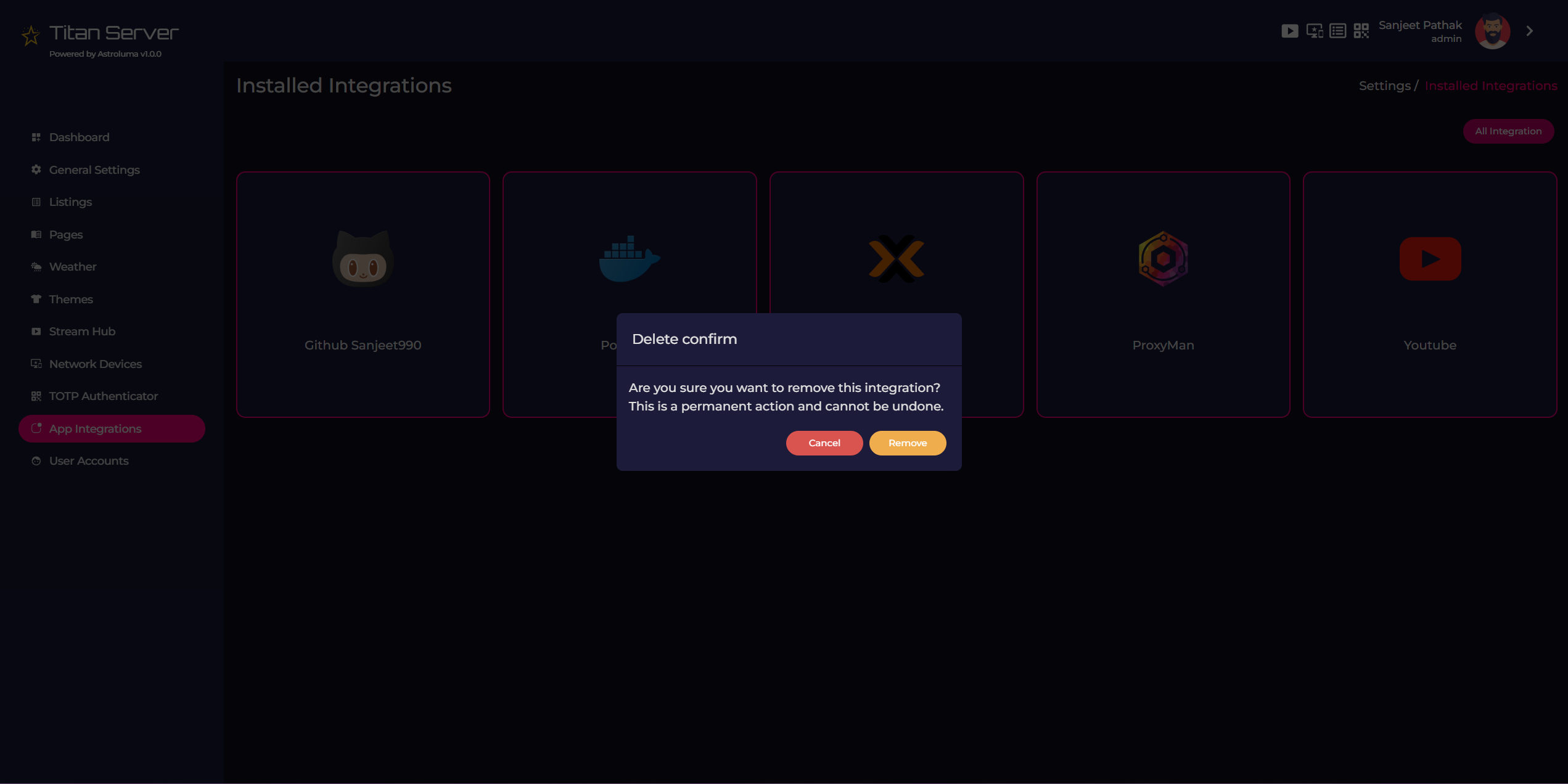1568x784 pixels.
Task: Open the Dashboard from the sidebar
Action: click(79, 137)
